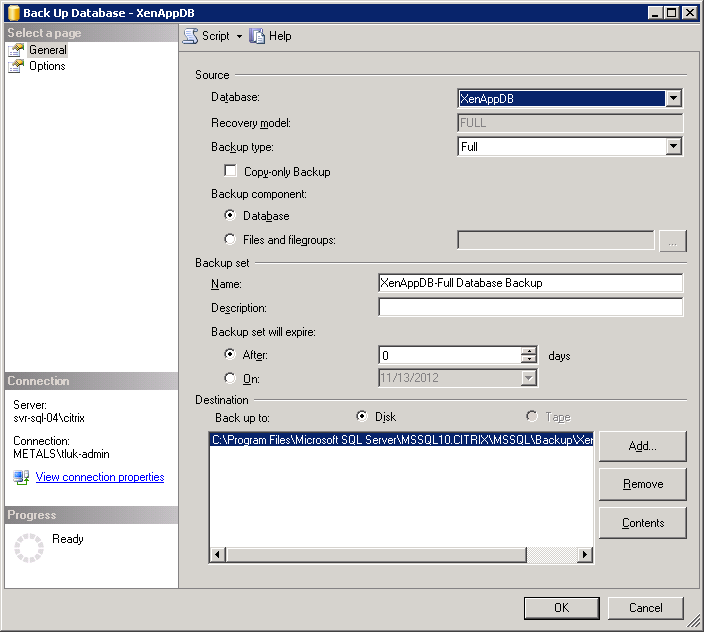This screenshot has height=632, width=704.
Task: Click the Remove destination button
Action: click(642, 484)
